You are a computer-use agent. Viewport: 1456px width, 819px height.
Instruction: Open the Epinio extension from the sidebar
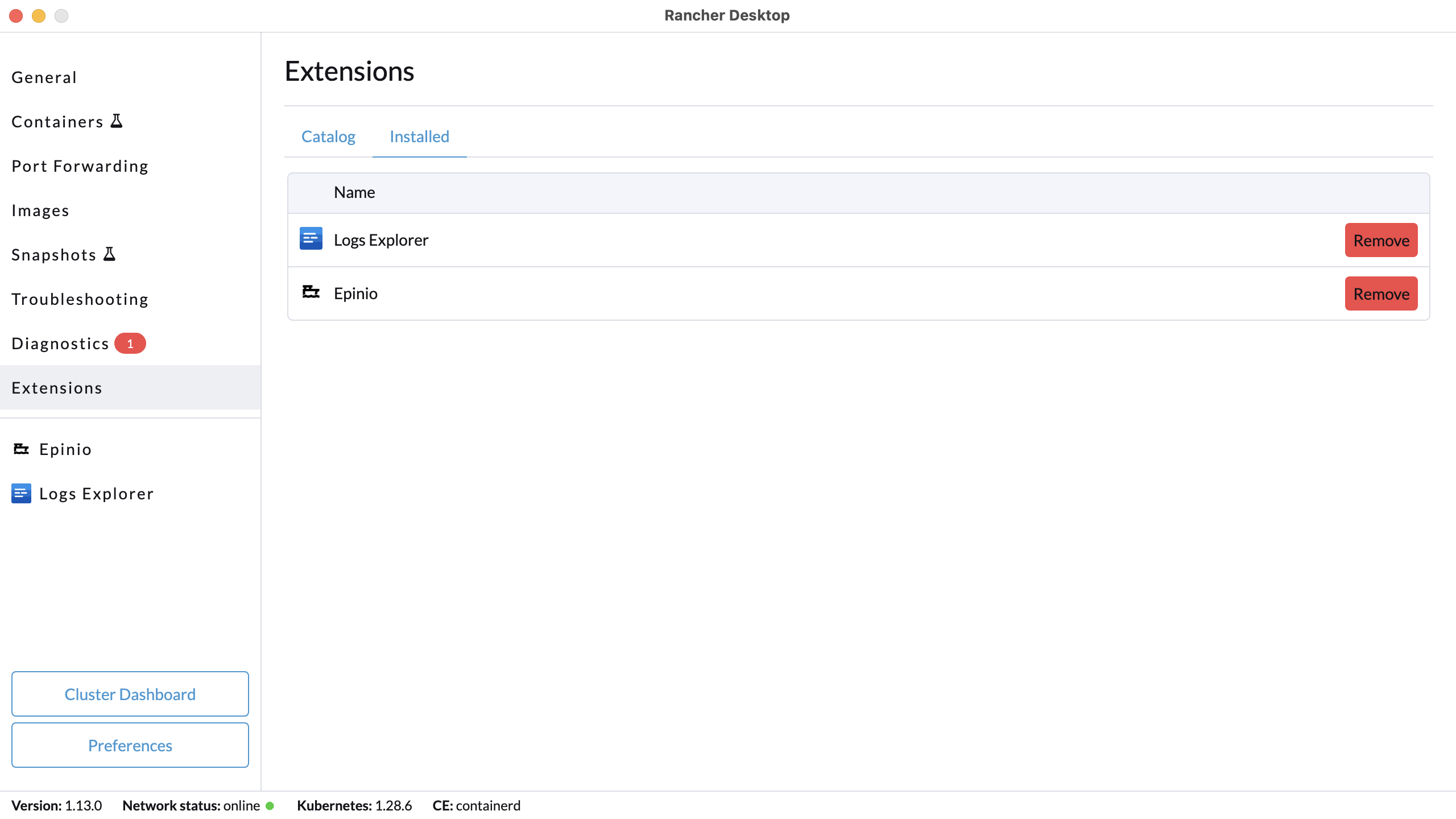click(130, 449)
